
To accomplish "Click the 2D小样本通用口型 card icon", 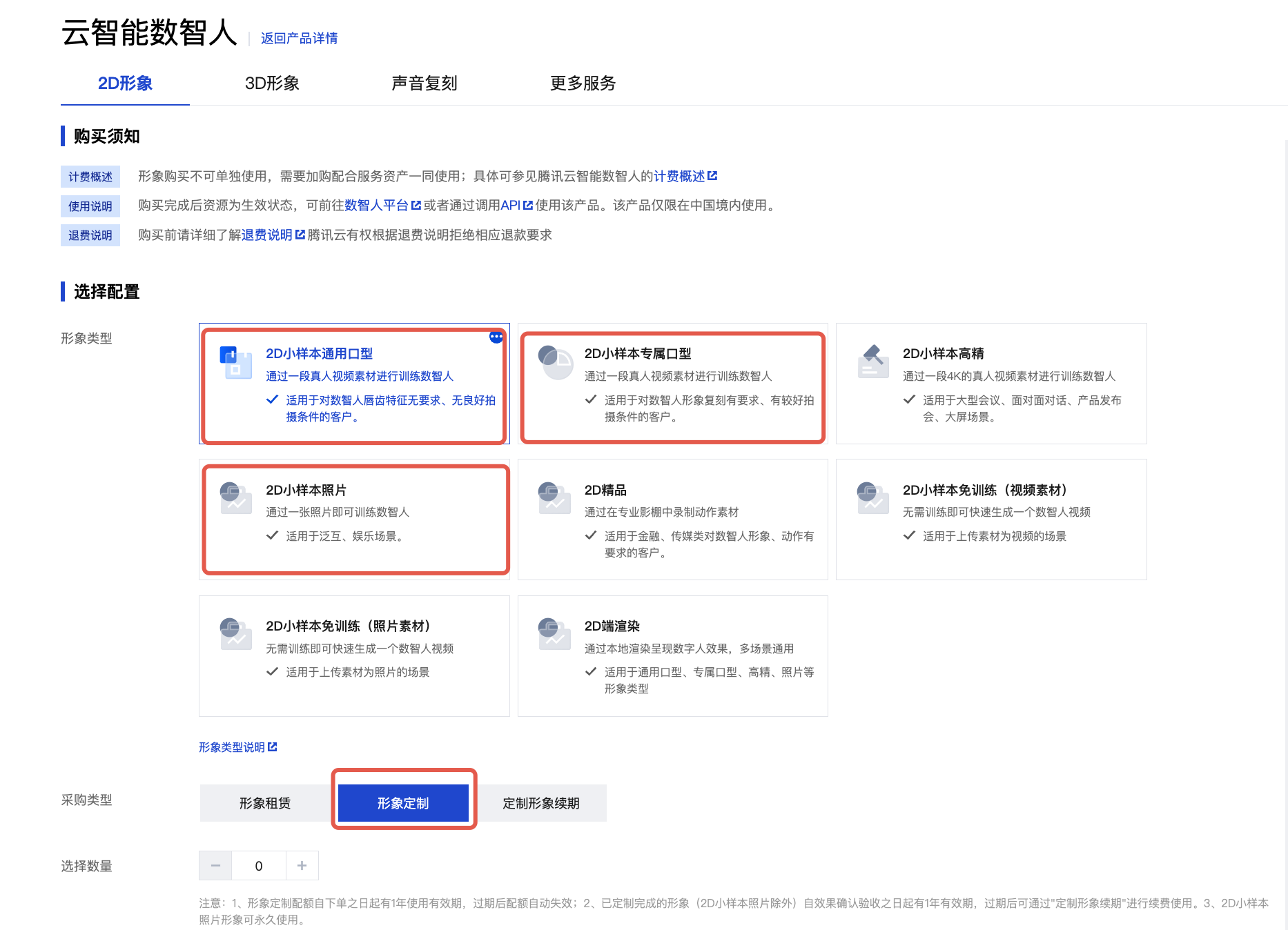I will click(236, 363).
